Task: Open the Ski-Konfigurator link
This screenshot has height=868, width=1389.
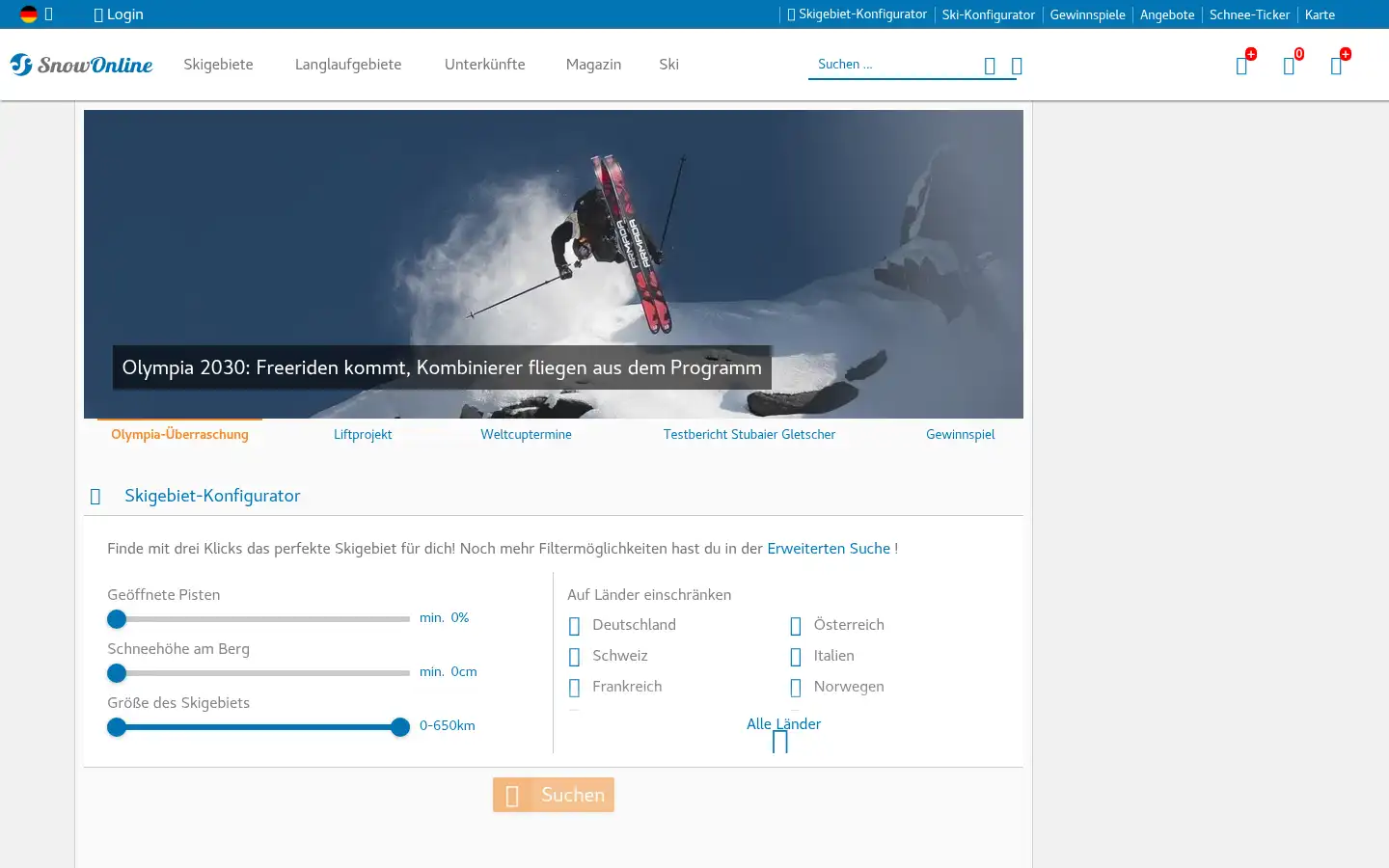Action: [988, 14]
